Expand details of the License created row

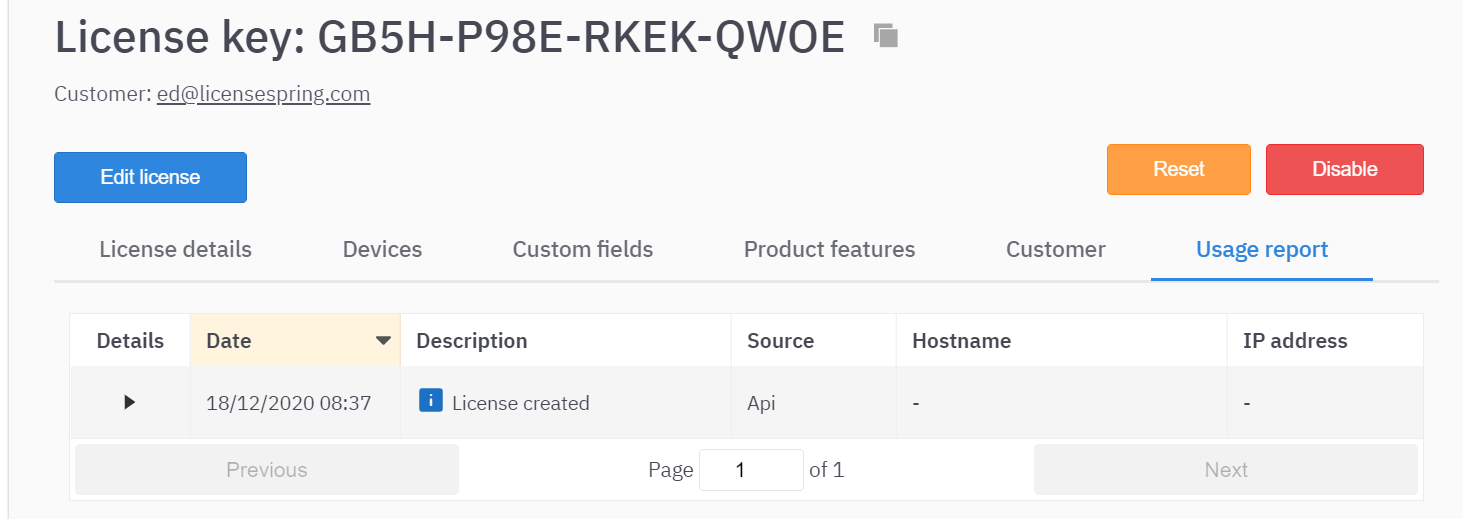pyautogui.click(x=129, y=402)
